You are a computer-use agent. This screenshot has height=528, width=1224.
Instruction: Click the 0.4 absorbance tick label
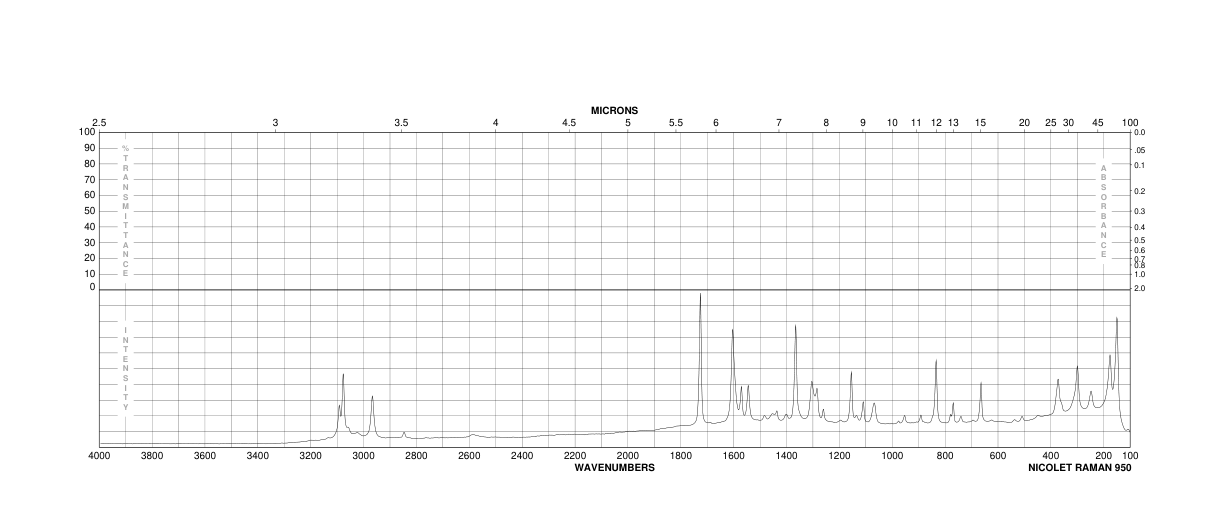(1139, 227)
